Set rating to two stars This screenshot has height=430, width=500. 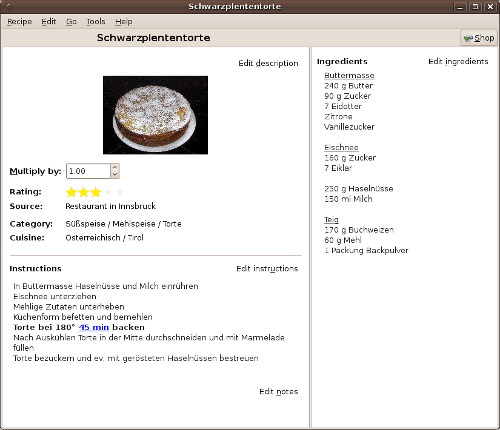click(x=83, y=192)
